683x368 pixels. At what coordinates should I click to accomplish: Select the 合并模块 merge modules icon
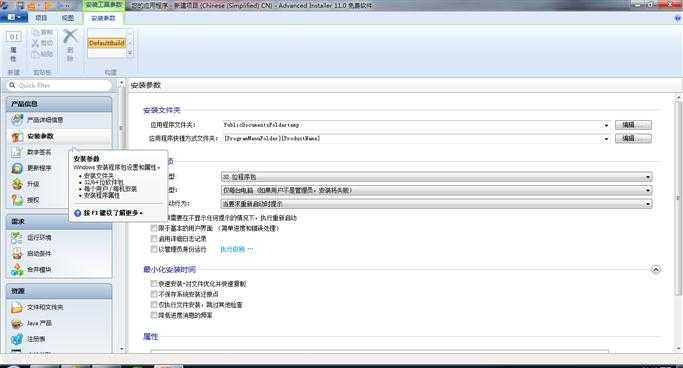click(x=17, y=270)
